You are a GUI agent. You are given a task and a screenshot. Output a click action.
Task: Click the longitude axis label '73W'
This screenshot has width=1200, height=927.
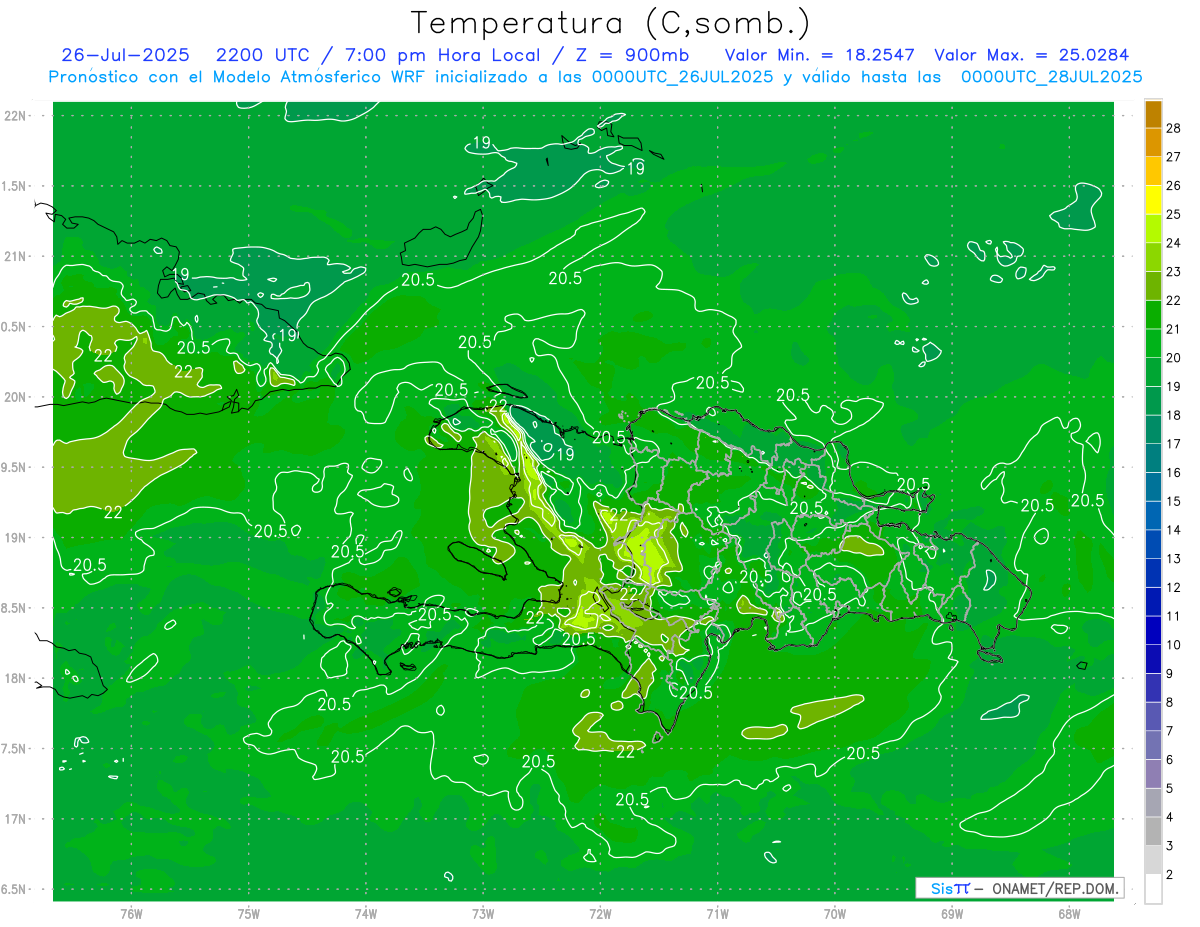483,913
